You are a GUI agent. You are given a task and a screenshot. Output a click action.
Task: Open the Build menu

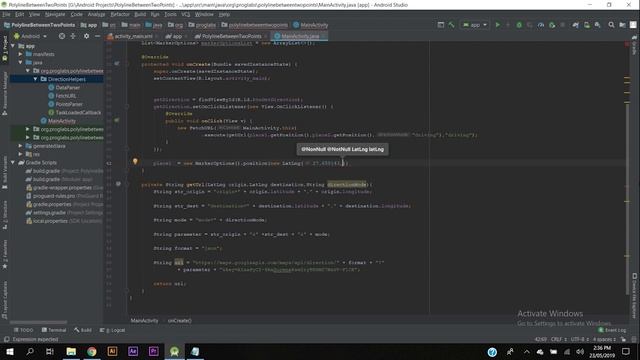coord(140,14)
